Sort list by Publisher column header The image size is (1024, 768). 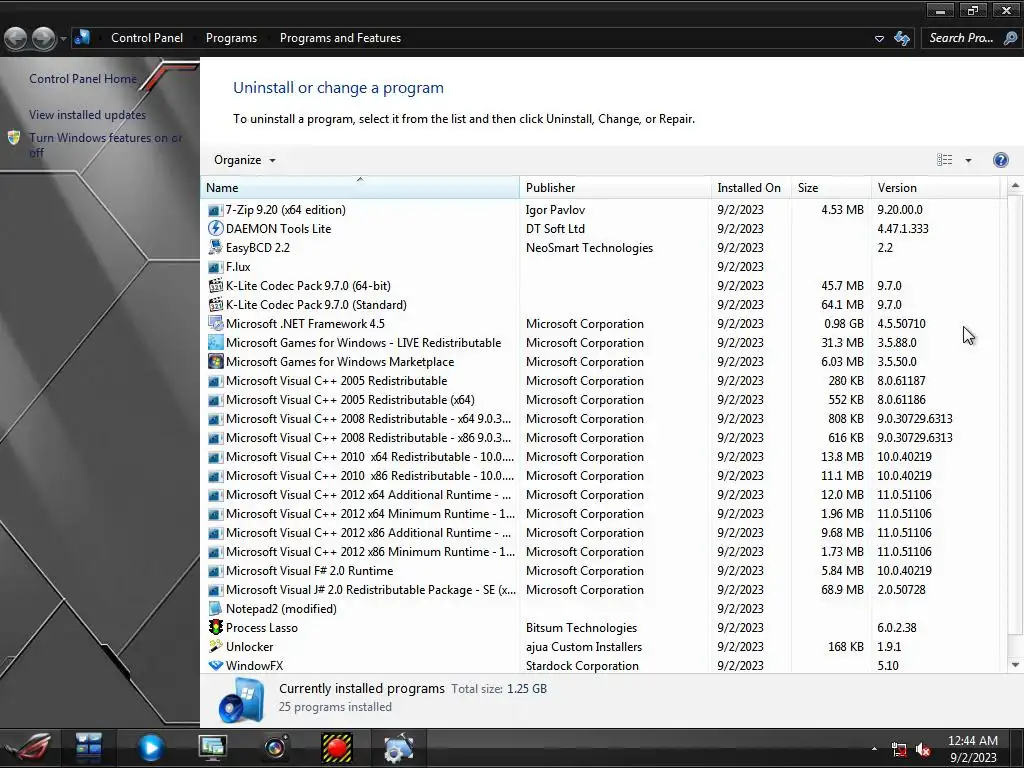pos(615,187)
